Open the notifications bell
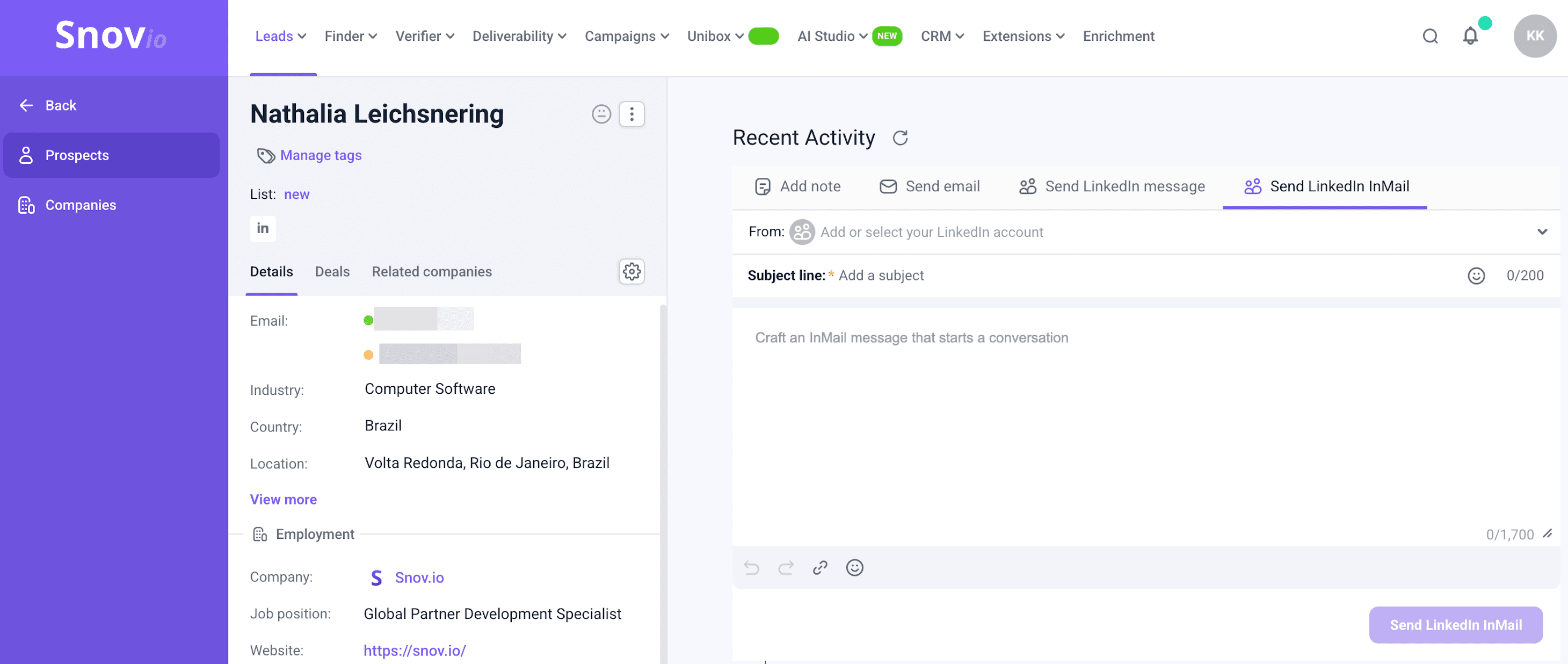Screen dimensions: 1568x664 click(x=1470, y=36)
